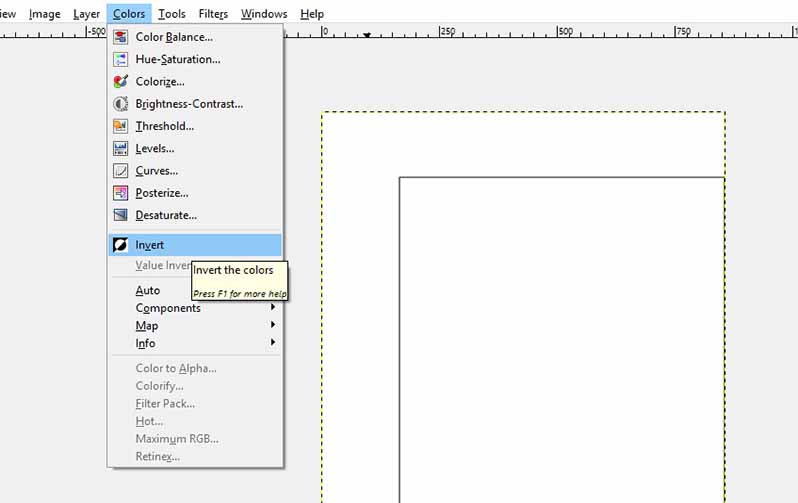Screen dimensions: 798x503
Task: Open the Filters menu
Action: (x=213, y=14)
